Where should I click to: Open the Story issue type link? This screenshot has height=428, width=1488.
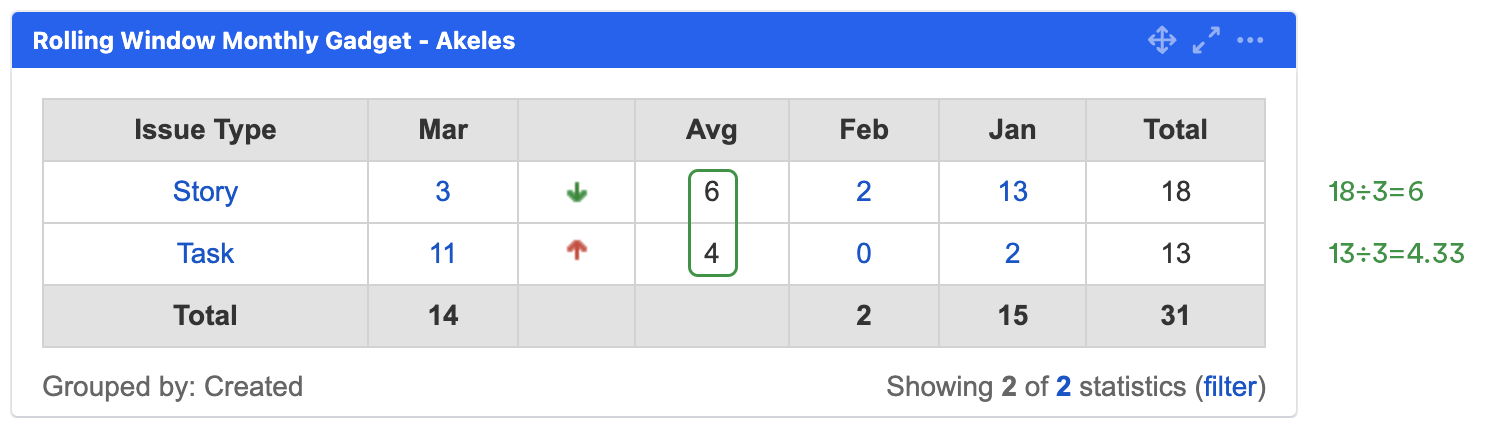click(x=205, y=192)
